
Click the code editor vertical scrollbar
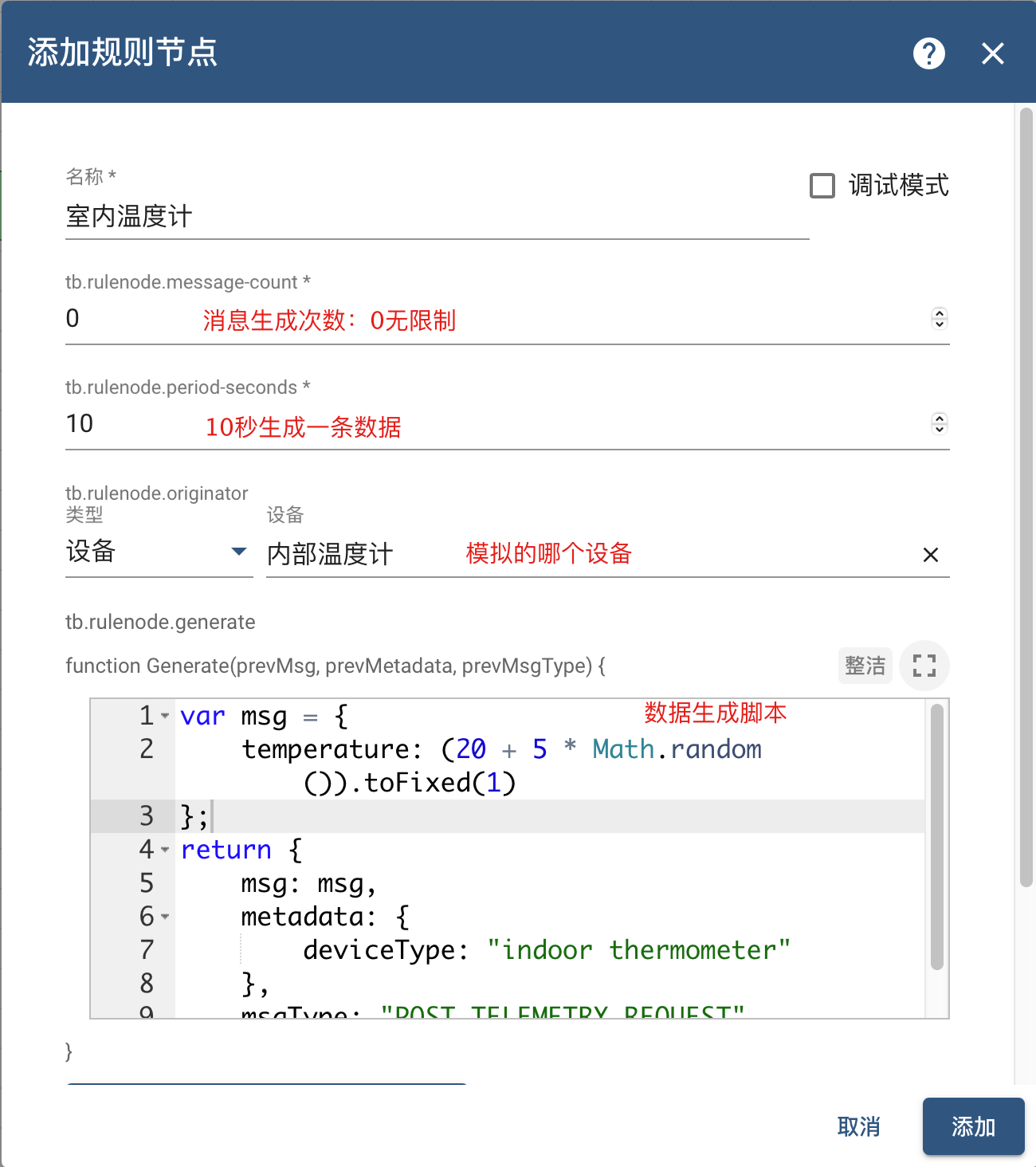click(x=937, y=837)
